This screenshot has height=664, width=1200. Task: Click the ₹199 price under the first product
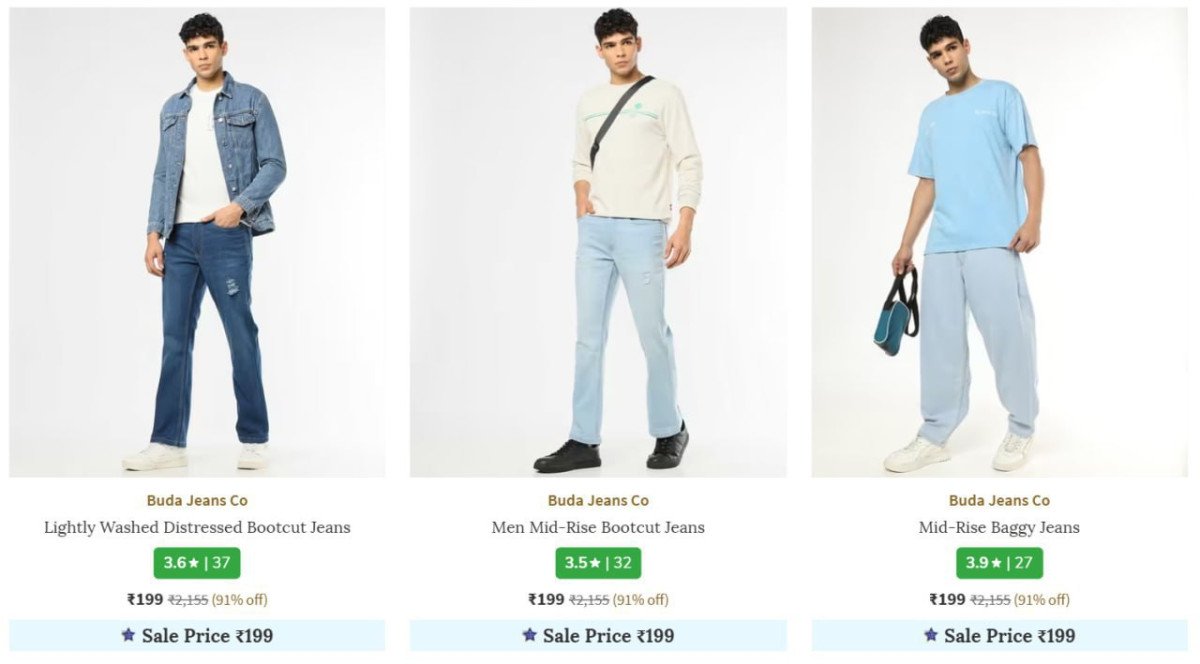(x=145, y=600)
